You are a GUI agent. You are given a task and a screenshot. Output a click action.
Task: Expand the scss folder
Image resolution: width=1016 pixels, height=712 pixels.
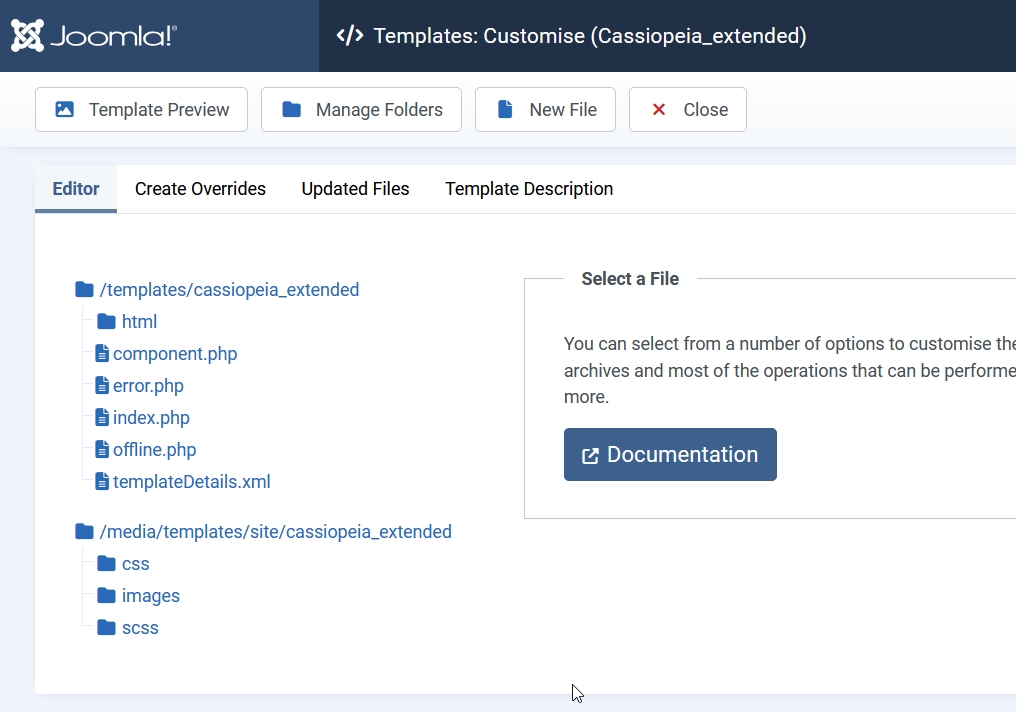coord(140,628)
